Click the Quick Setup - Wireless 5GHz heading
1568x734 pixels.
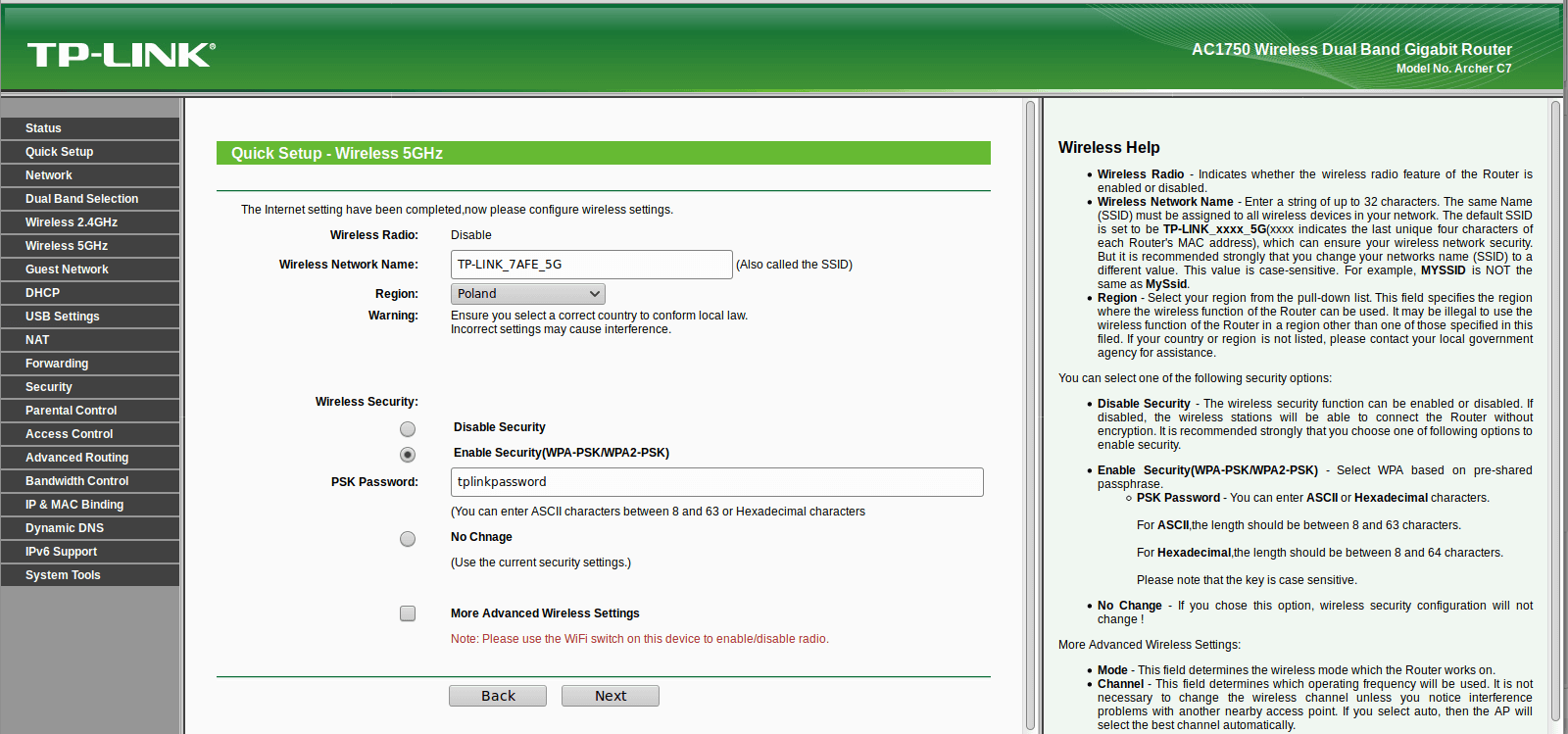click(x=337, y=153)
